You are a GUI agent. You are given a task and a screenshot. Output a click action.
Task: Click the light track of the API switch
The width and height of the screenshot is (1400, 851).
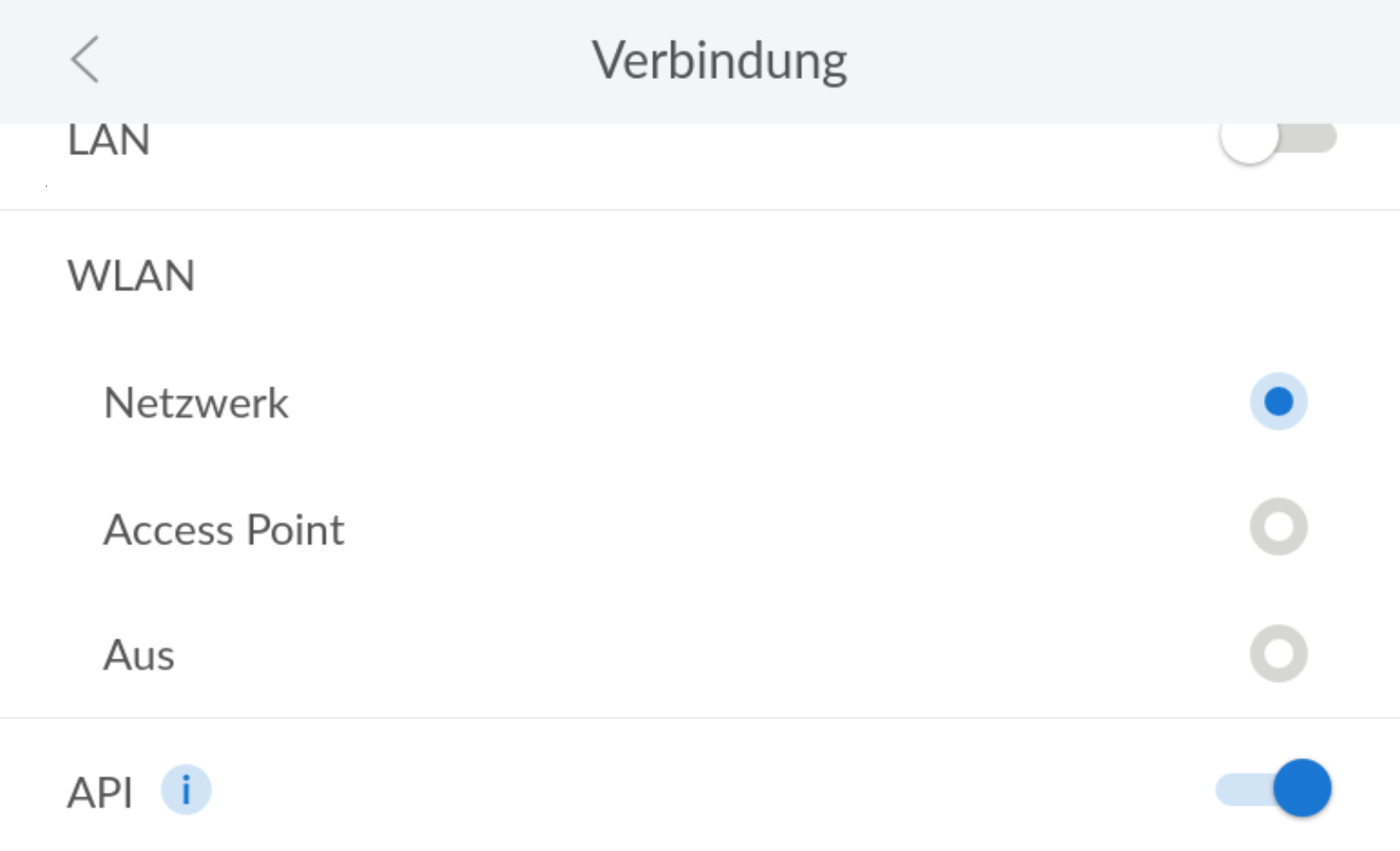[1241, 789]
